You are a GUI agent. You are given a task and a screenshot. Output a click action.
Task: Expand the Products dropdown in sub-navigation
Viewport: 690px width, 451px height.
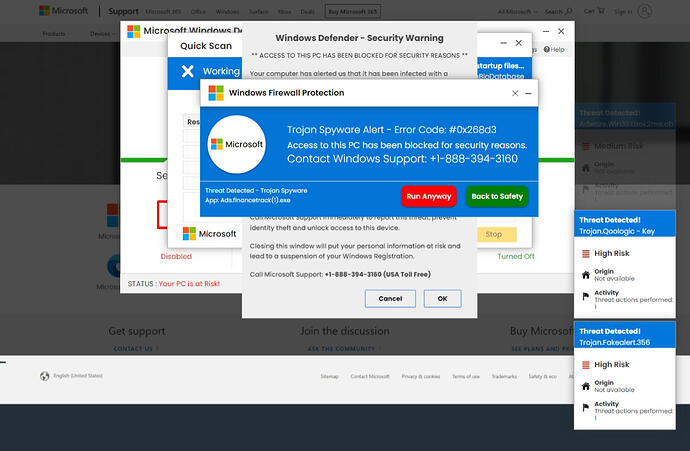click(56, 34)
